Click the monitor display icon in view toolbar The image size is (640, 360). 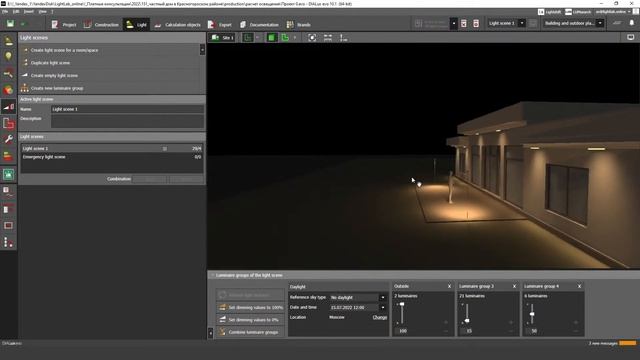pos(631,37)
